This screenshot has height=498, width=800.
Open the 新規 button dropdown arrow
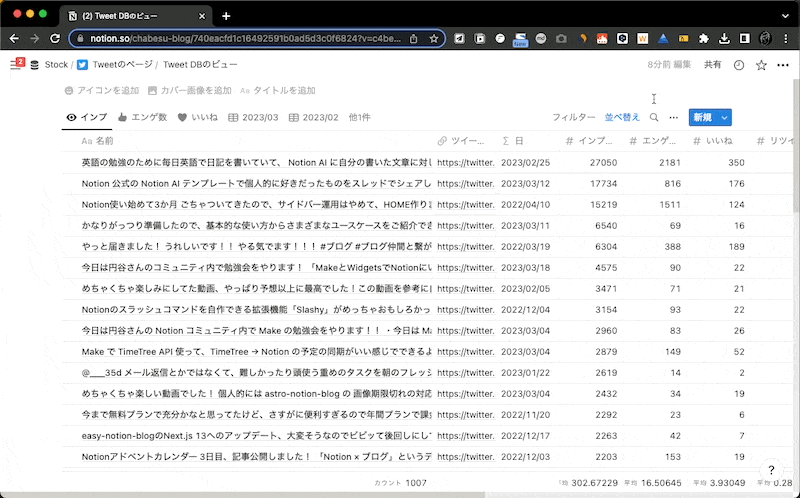click(724, 117)
